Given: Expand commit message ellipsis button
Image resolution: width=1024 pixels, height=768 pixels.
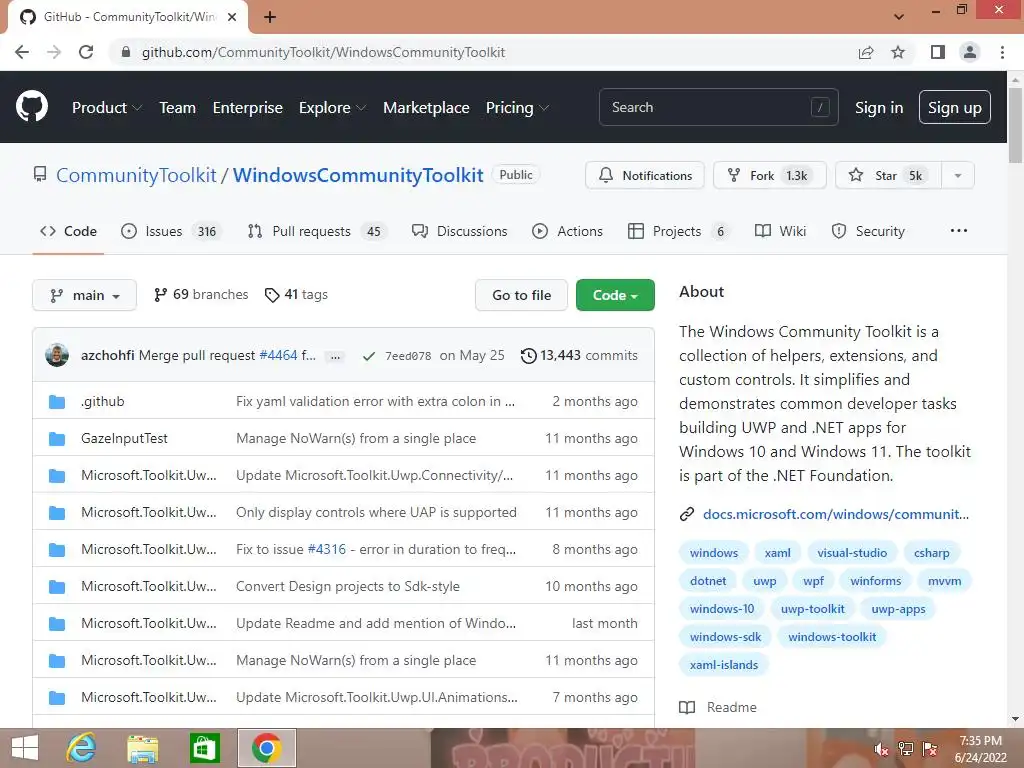Looking at the screenshot, I should (335, 357).
